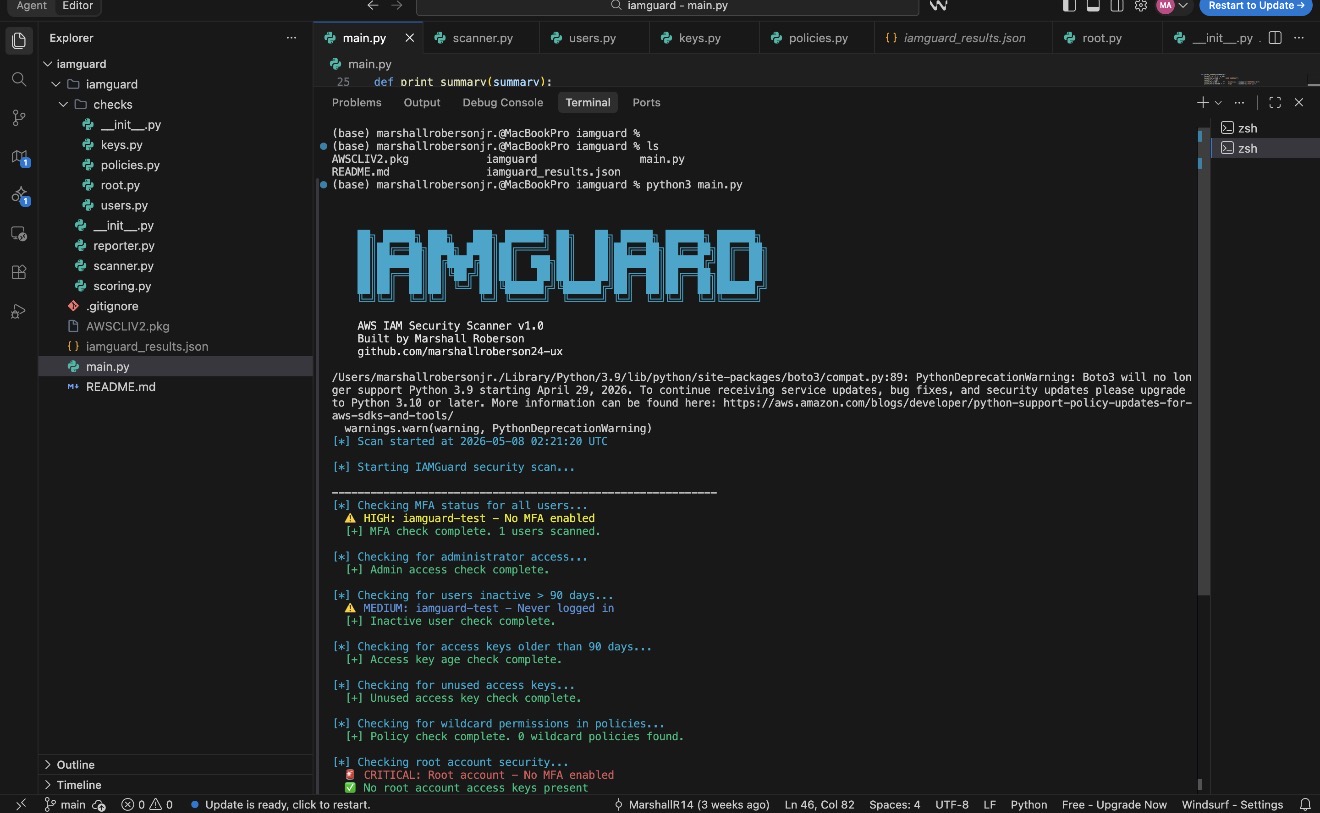The image size is (1320, 813).
Task: Open the Explorer view in the activity bar
Action: coord(18,40)
